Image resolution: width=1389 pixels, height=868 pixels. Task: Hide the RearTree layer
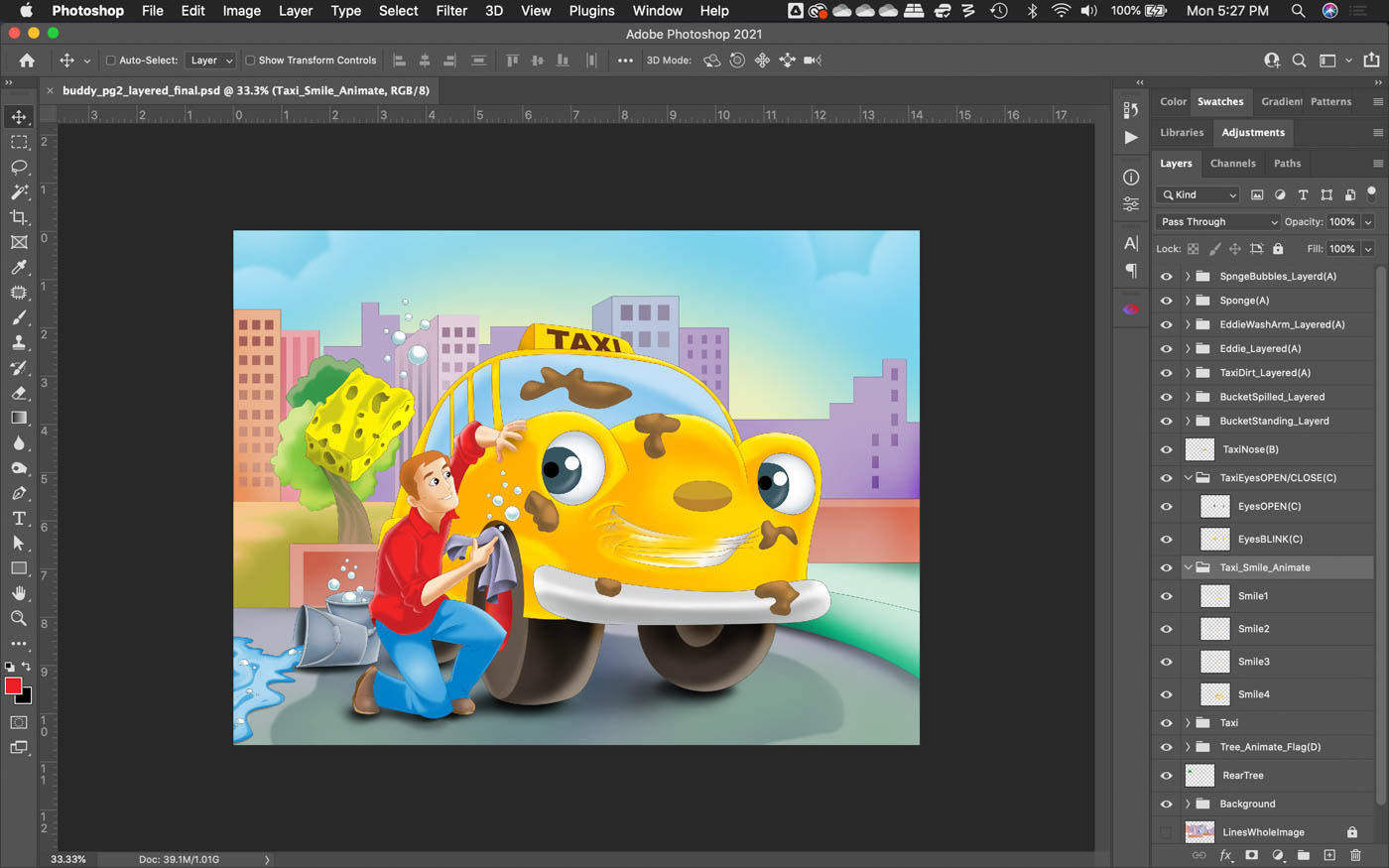(x=1166, y=776)
